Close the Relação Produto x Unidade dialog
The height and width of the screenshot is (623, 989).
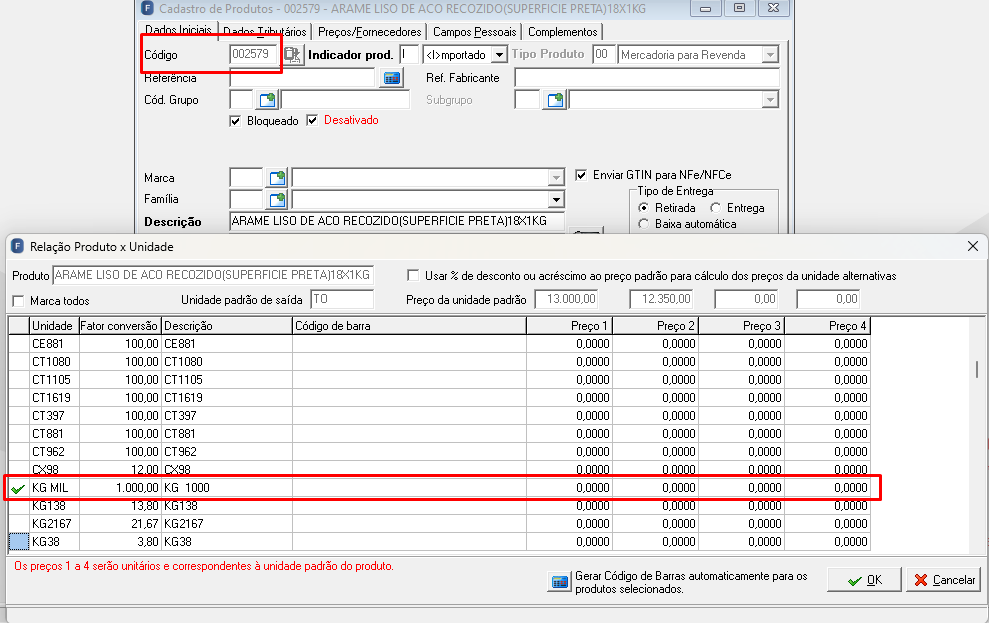click(973, 247)
